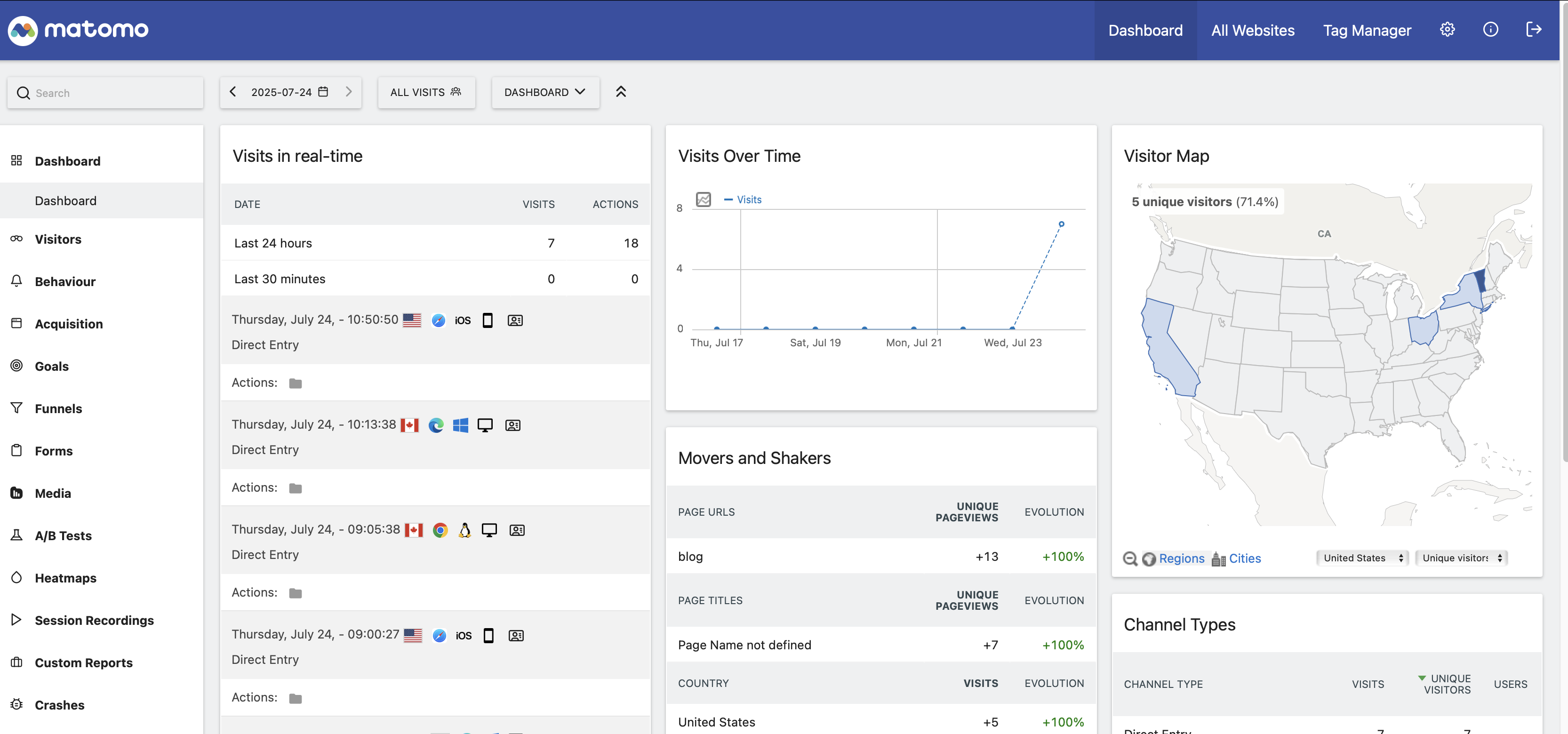The height and width of the screenshot is (734, 1568).
Task: Click the action folder icon of 10:50:50 visit
Action: (295, 383)
